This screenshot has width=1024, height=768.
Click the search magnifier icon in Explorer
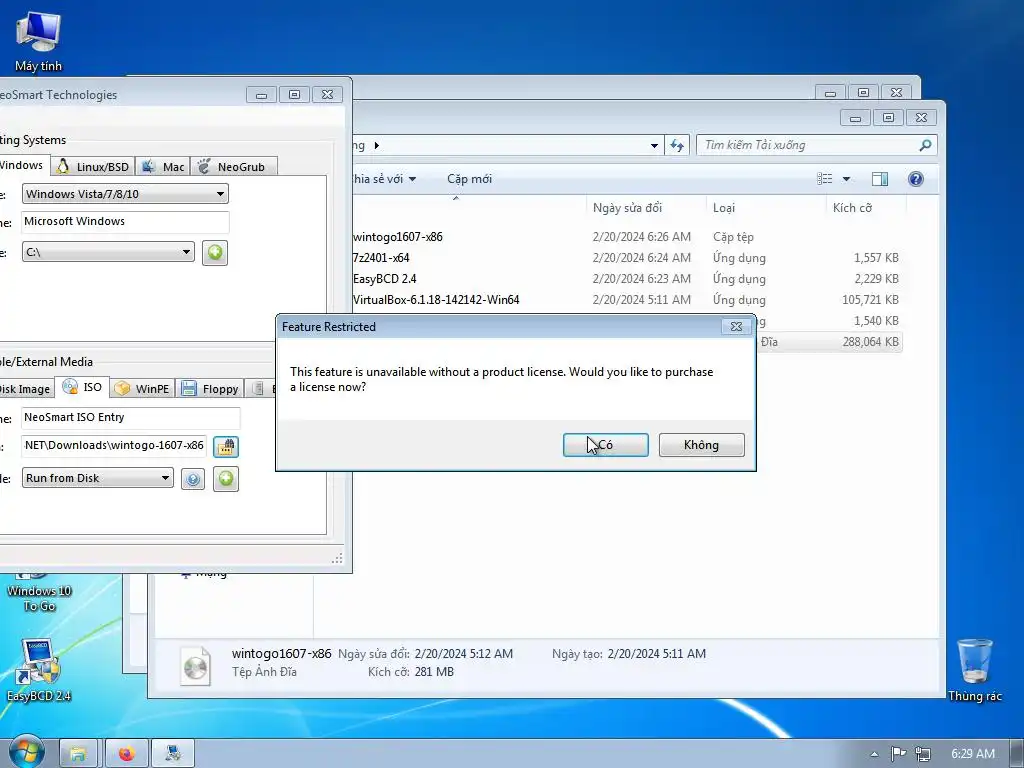pyautogui.click(x=925, y=145)
